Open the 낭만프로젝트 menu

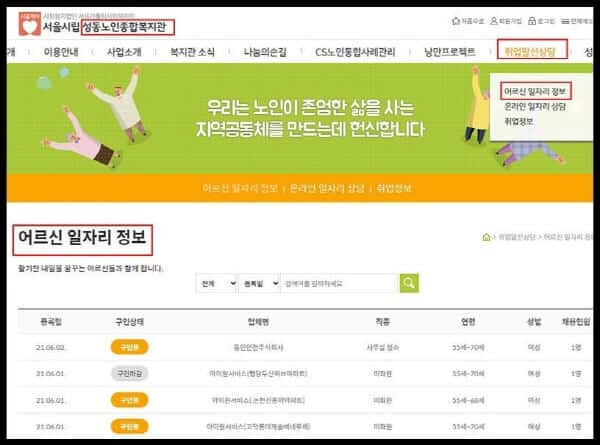pos(450,52)
